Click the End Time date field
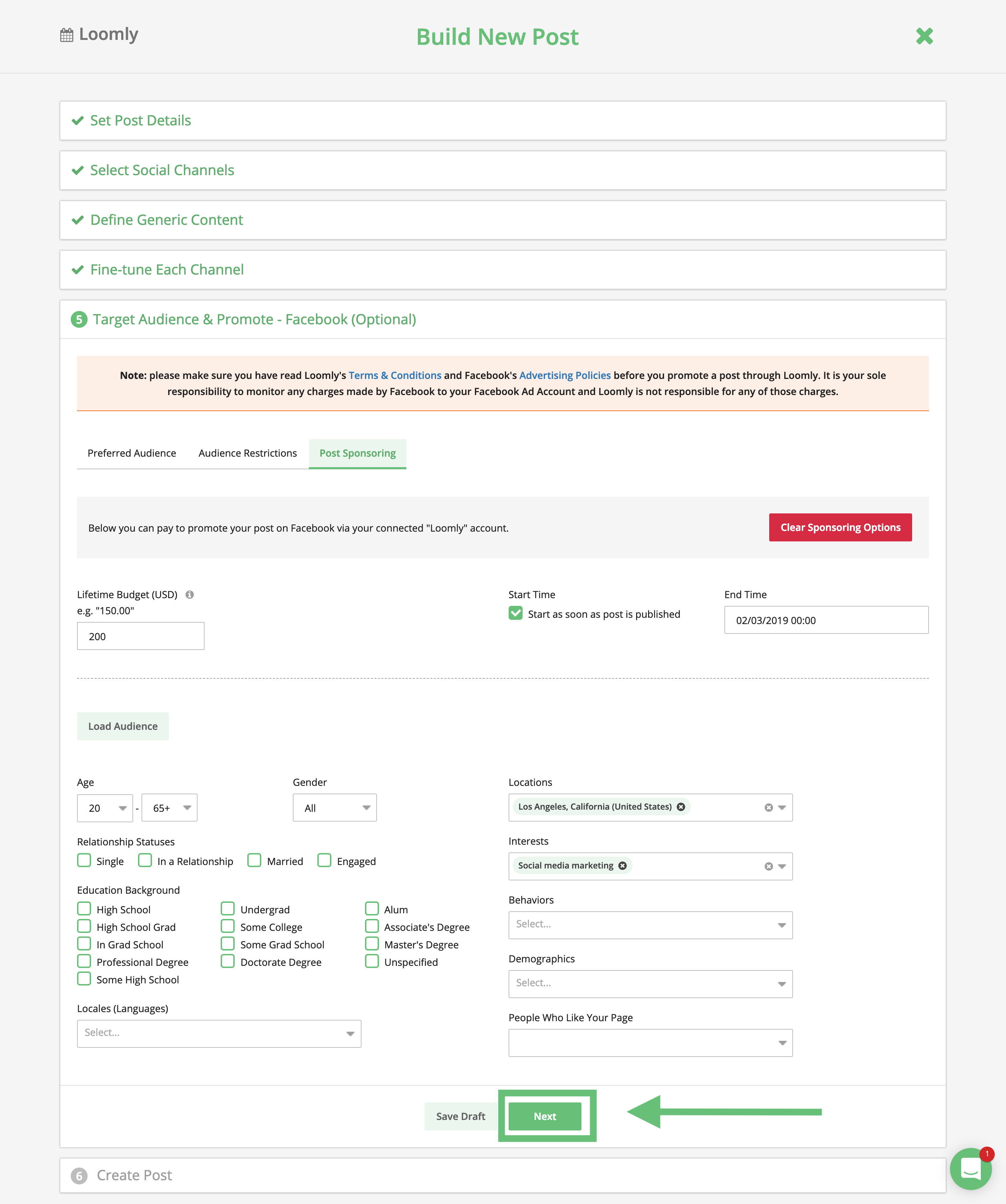The width and height of the screenshot is (1006, 1204). tap(826, 620)
